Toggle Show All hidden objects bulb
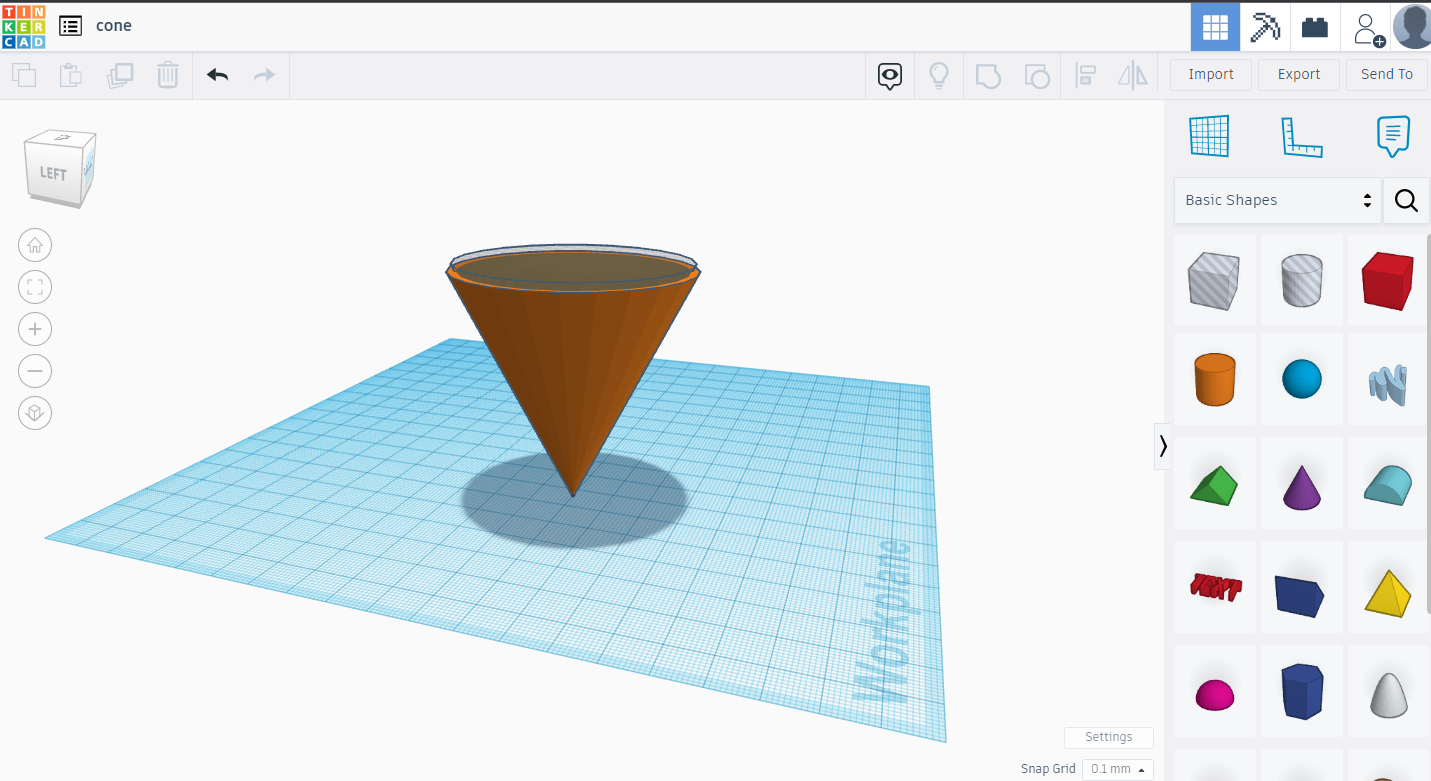The width and height of the screenshot is (1431, 781). (x=939, y=75)
